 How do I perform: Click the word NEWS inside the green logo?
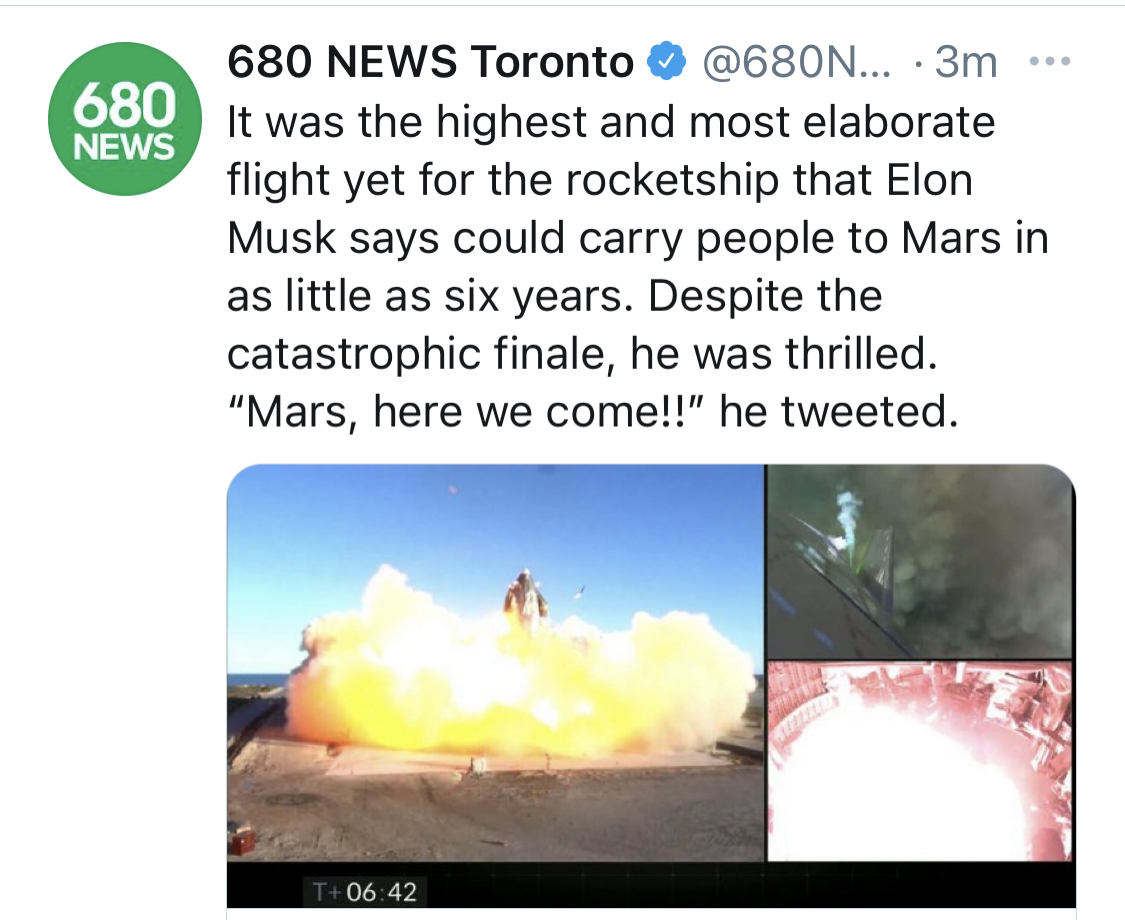[x=124, y=147]
